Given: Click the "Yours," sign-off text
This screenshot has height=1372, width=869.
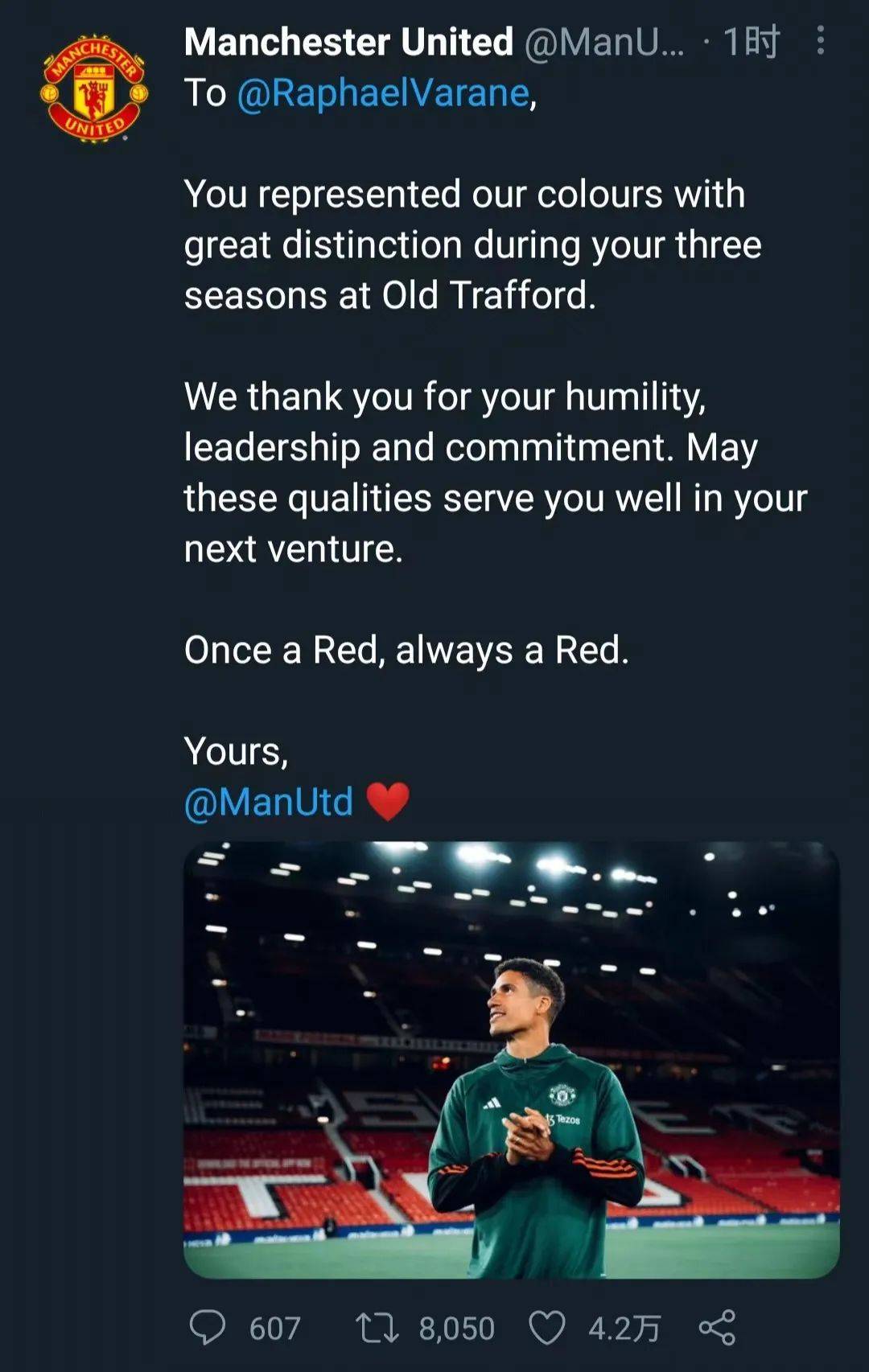Looking at the screenshot, I should 236,751.
